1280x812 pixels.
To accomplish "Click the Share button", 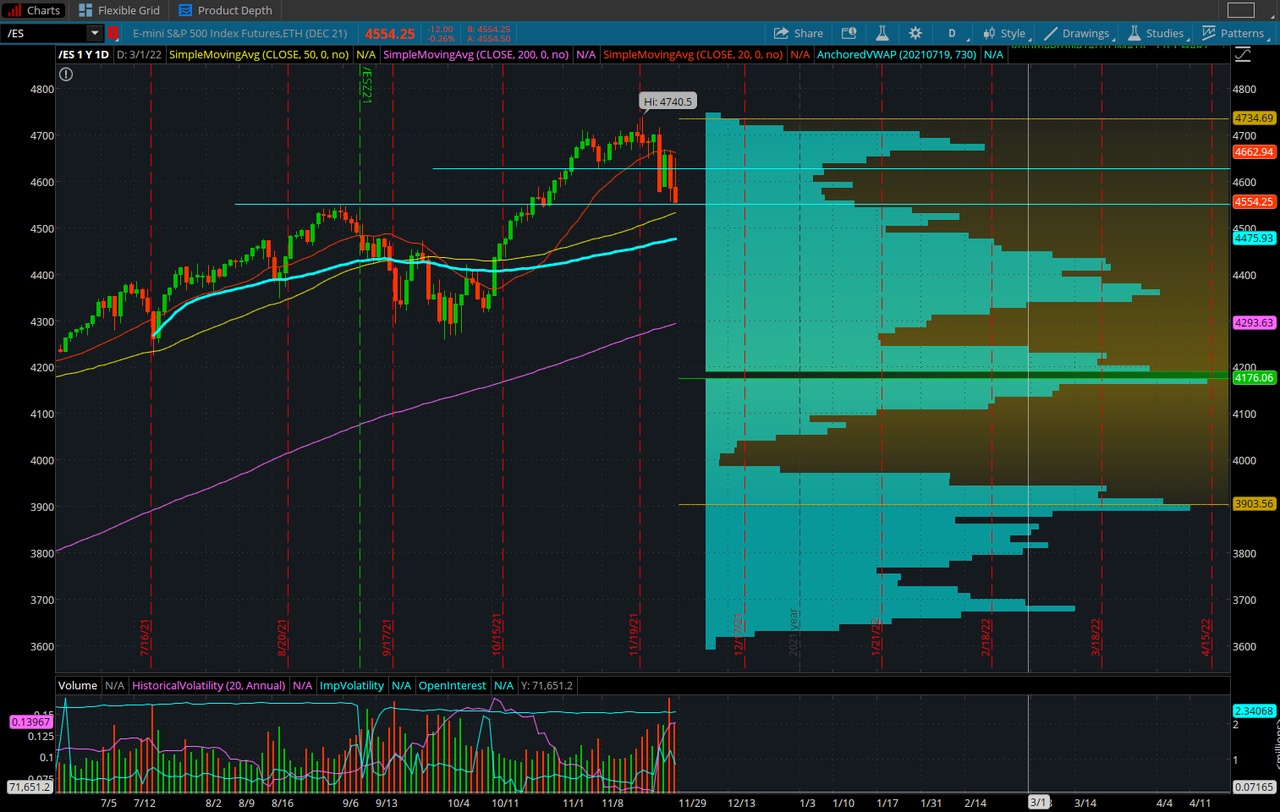I will pyautogui.click(x=798, y=33).
